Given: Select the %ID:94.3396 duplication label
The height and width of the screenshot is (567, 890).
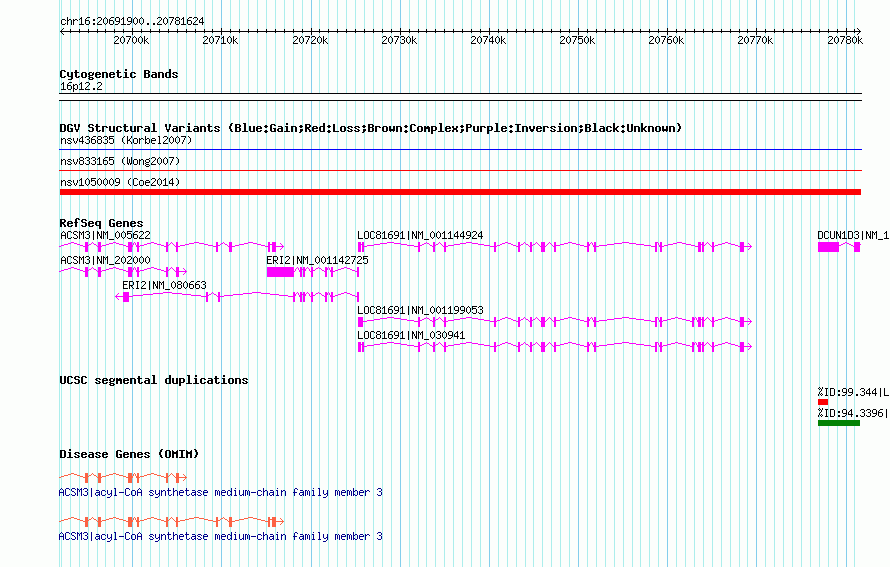Looking at the screenshot, I should 853,413.
